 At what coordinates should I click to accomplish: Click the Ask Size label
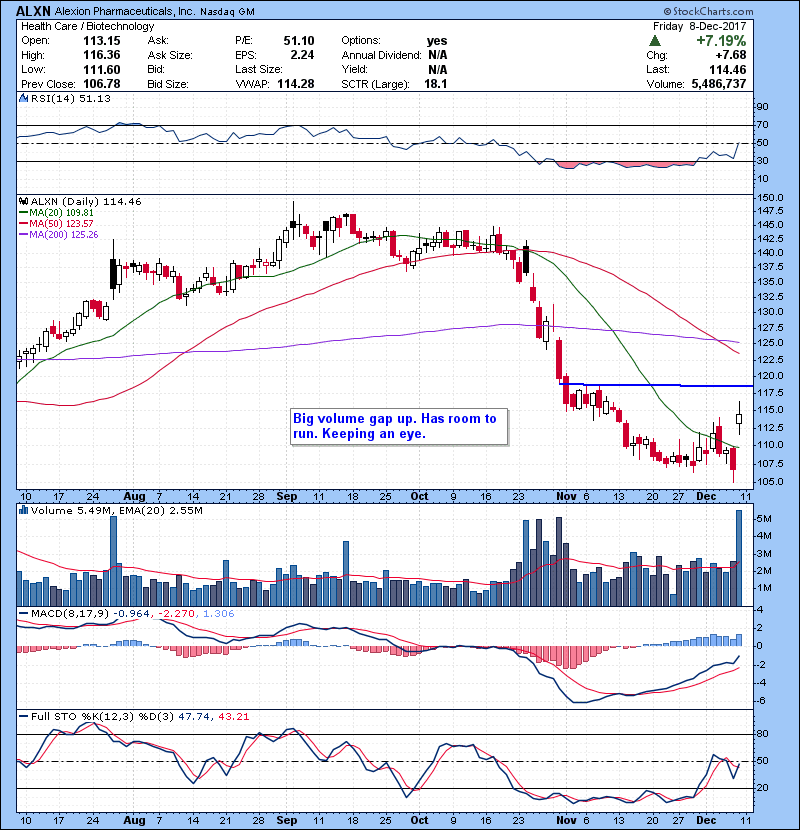170,55
